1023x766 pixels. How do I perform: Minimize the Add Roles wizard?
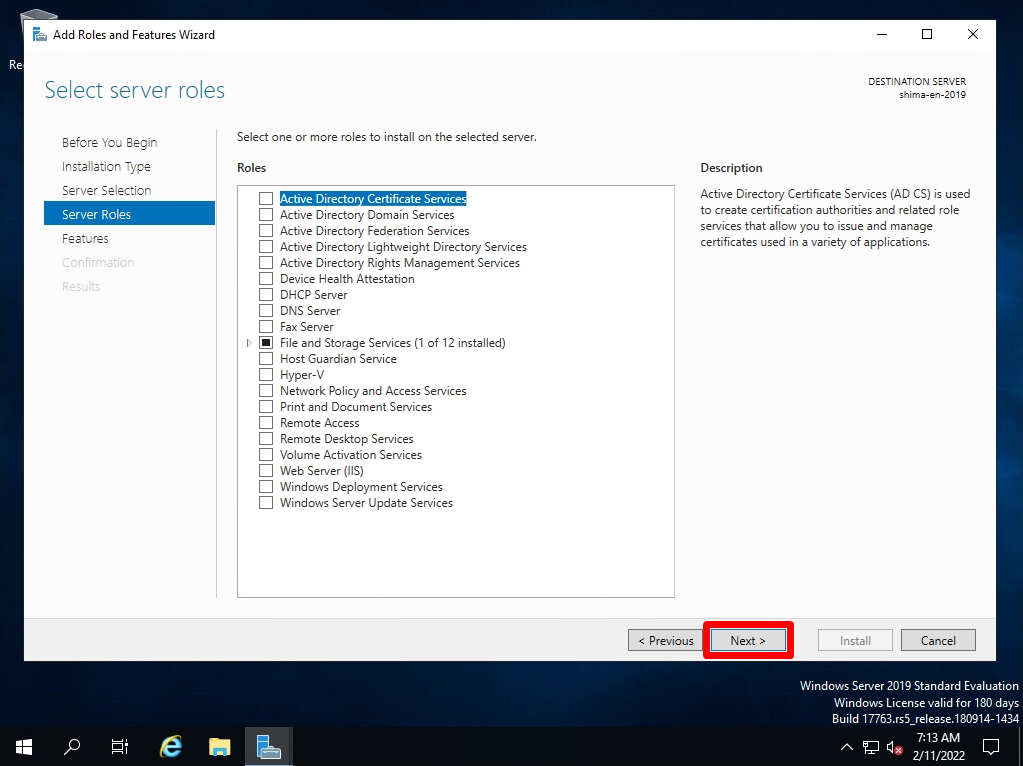(881, 34)
